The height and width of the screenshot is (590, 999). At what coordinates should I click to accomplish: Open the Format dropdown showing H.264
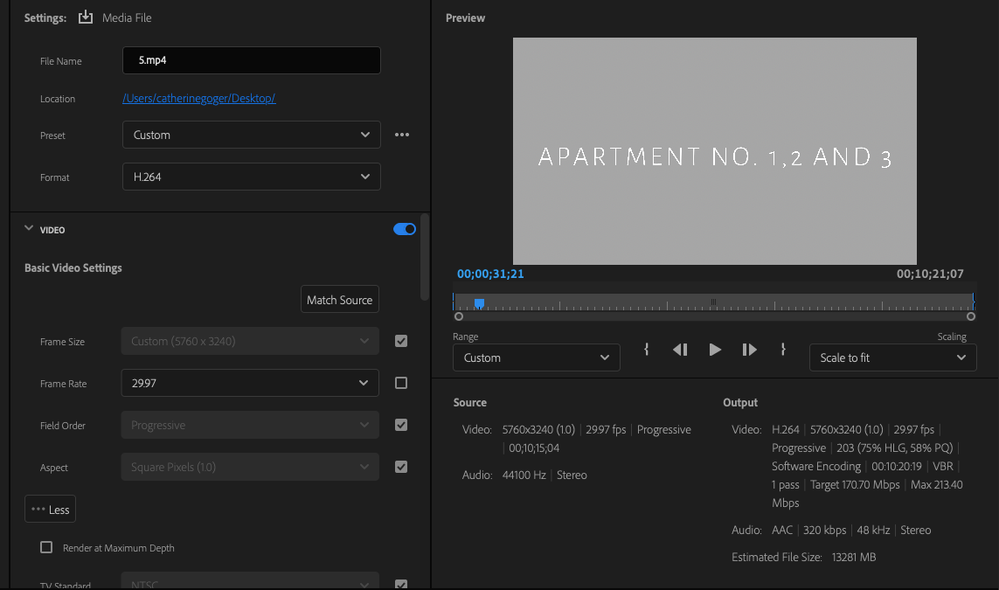[x=251, y=177]
